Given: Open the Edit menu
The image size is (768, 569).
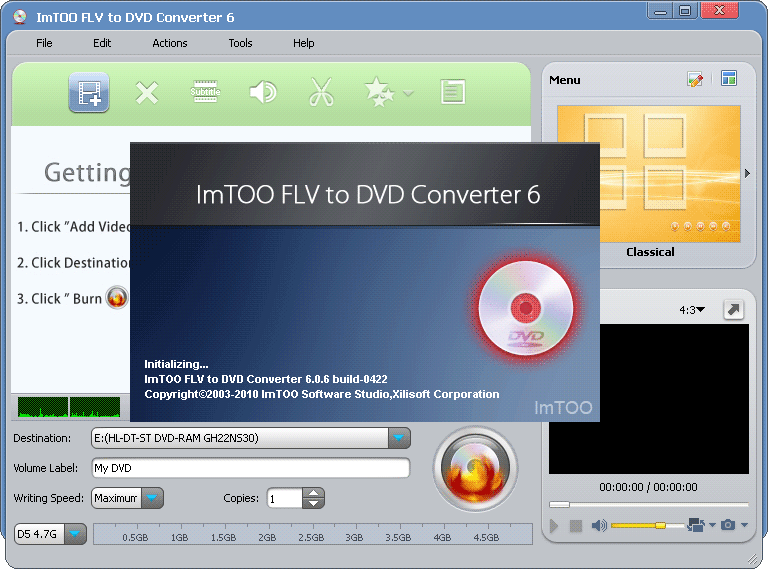Looking at the screenshot, I should pyautogui.click(x=102, y=43).
